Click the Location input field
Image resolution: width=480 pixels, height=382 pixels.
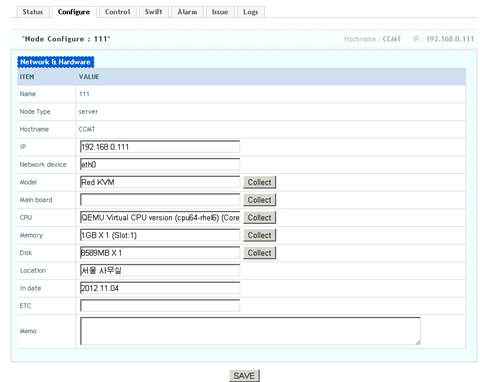pyautogui.click(x=160, y=270)
